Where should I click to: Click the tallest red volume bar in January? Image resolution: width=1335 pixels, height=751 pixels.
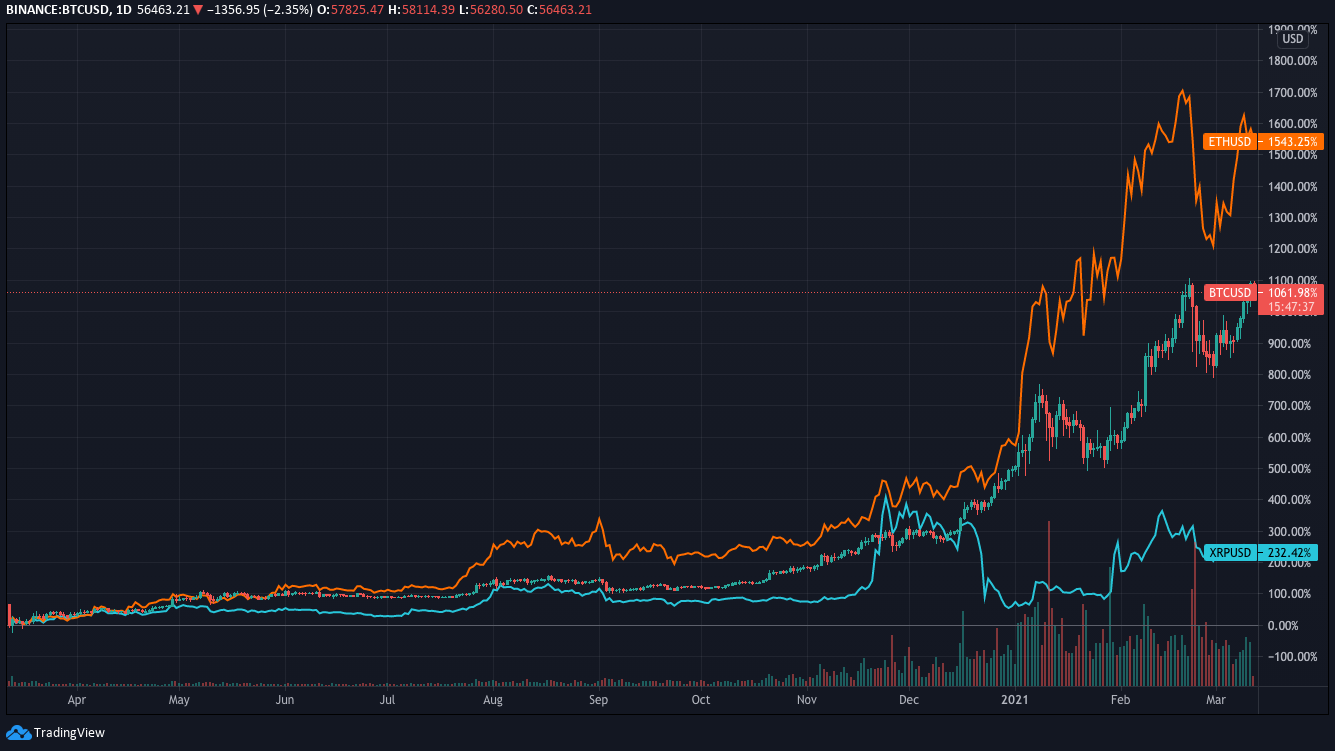click(x=1048, y=602)
